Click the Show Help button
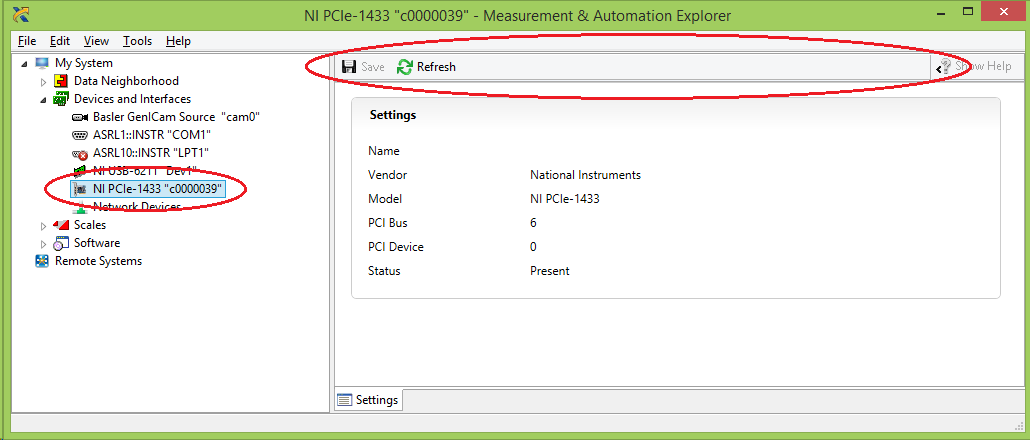 976,66
